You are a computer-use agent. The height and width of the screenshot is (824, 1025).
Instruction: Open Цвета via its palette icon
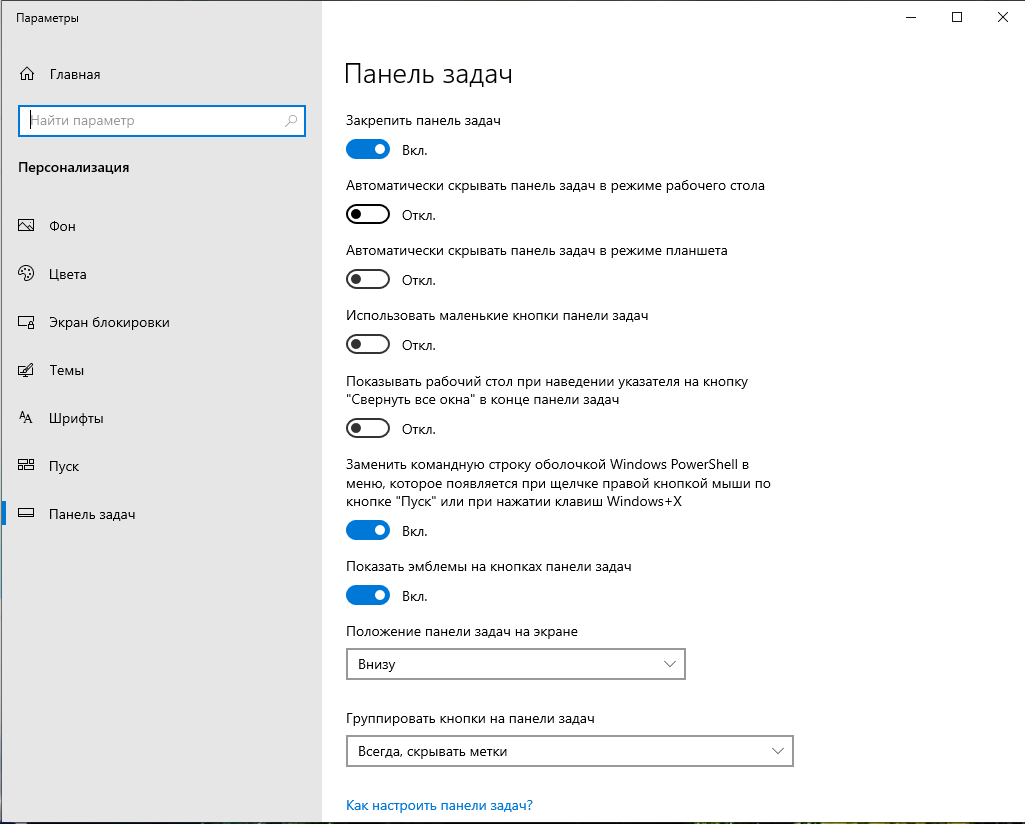point(27,274)
